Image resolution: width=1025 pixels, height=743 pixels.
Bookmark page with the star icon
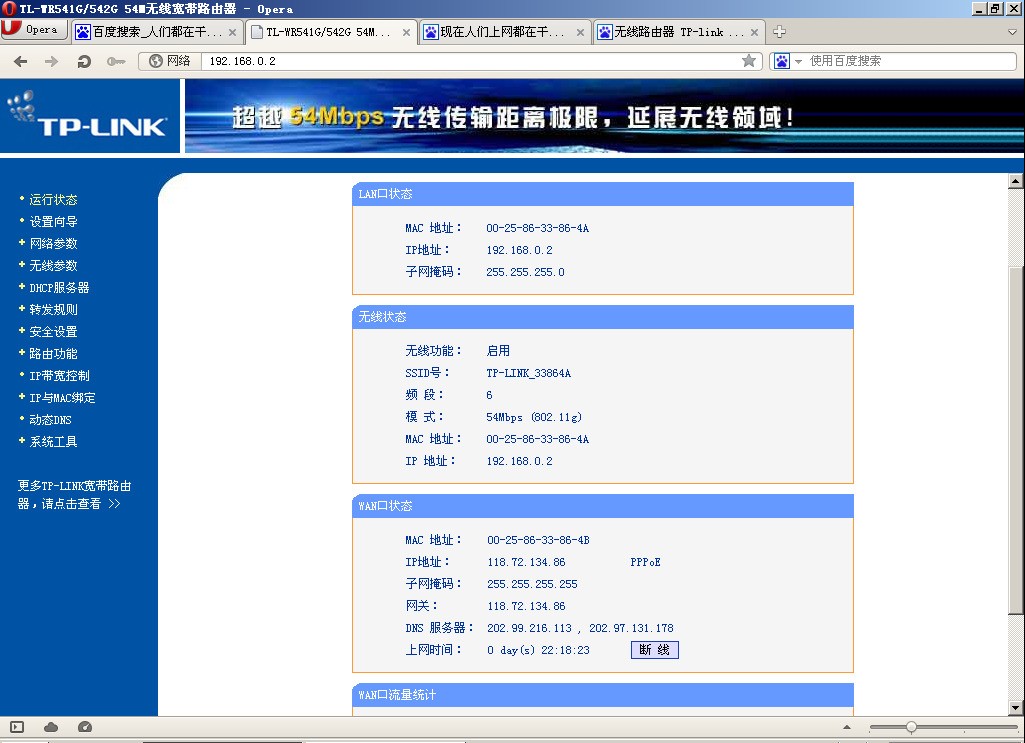tap(748, 61)
